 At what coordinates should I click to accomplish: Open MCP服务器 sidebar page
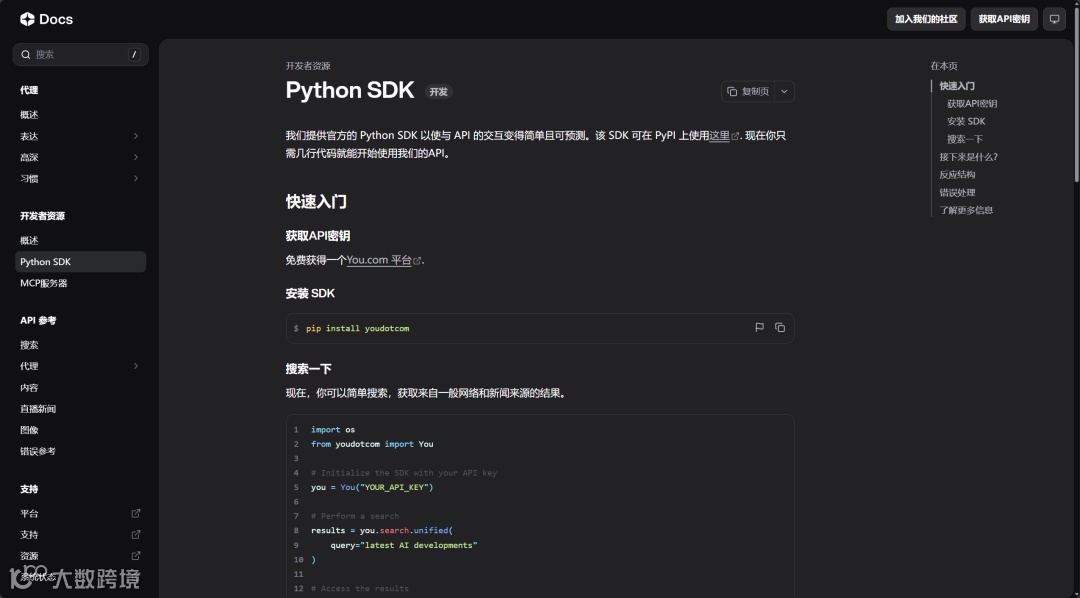44,283
